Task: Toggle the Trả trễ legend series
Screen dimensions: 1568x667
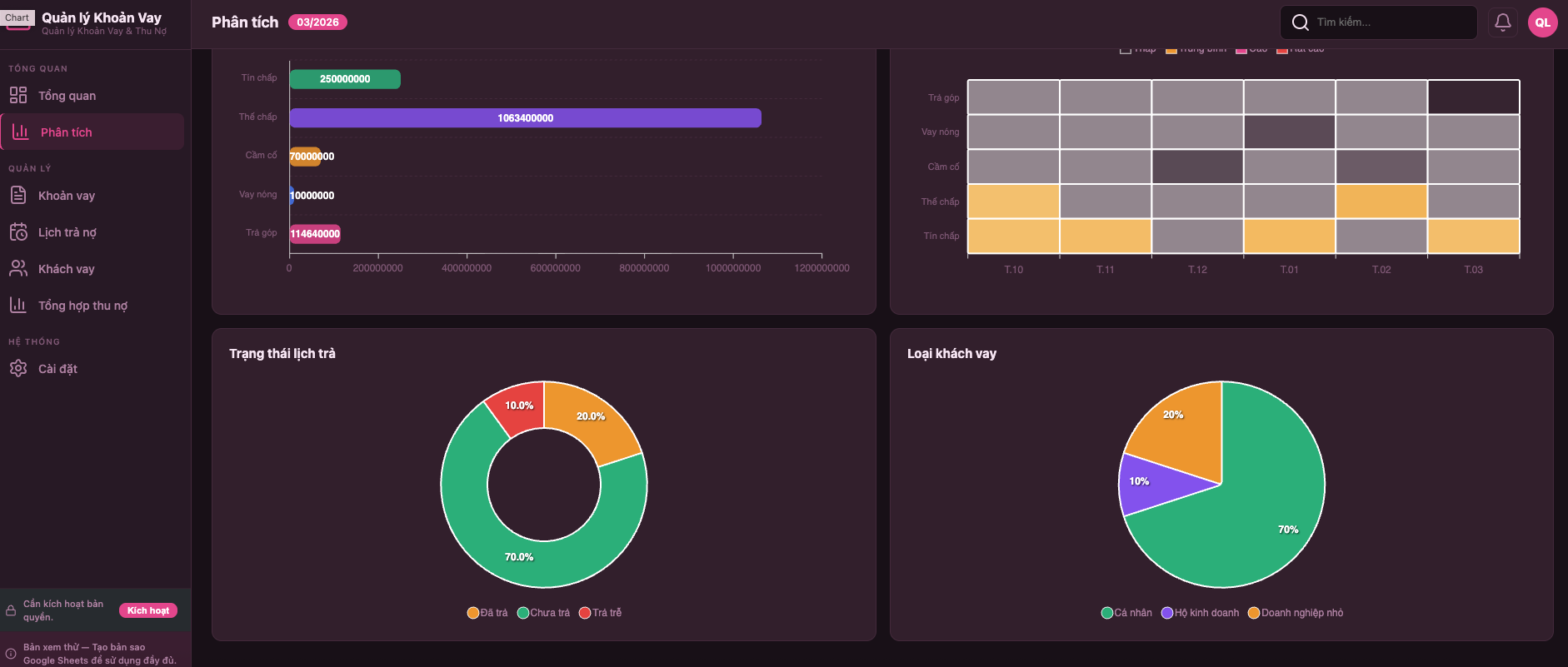Action: click(x=600, y=613)
